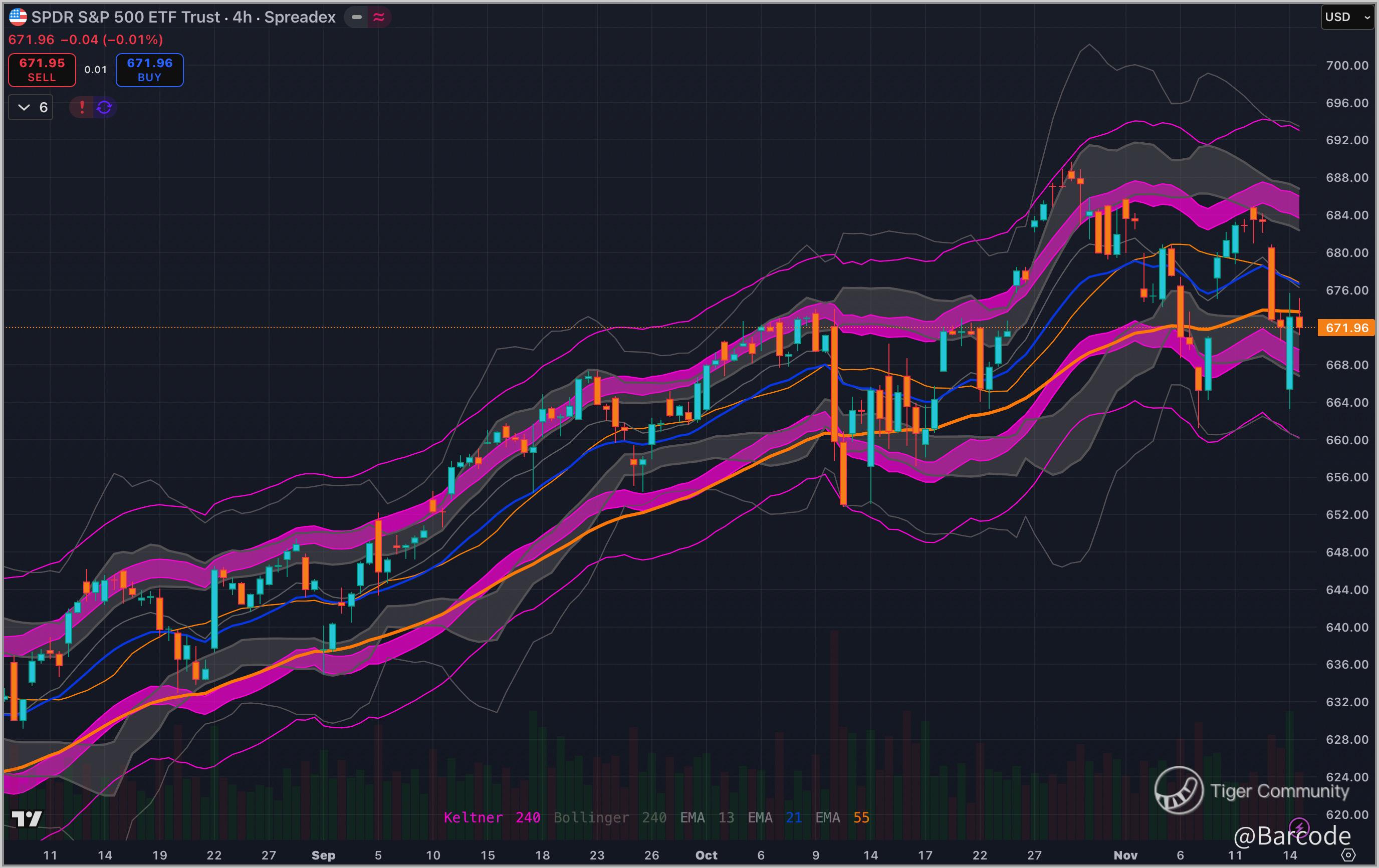The height and width of the screenshot is (868, 1379).
Task: Click the purple refresh arrows icon
Action: 104,107
